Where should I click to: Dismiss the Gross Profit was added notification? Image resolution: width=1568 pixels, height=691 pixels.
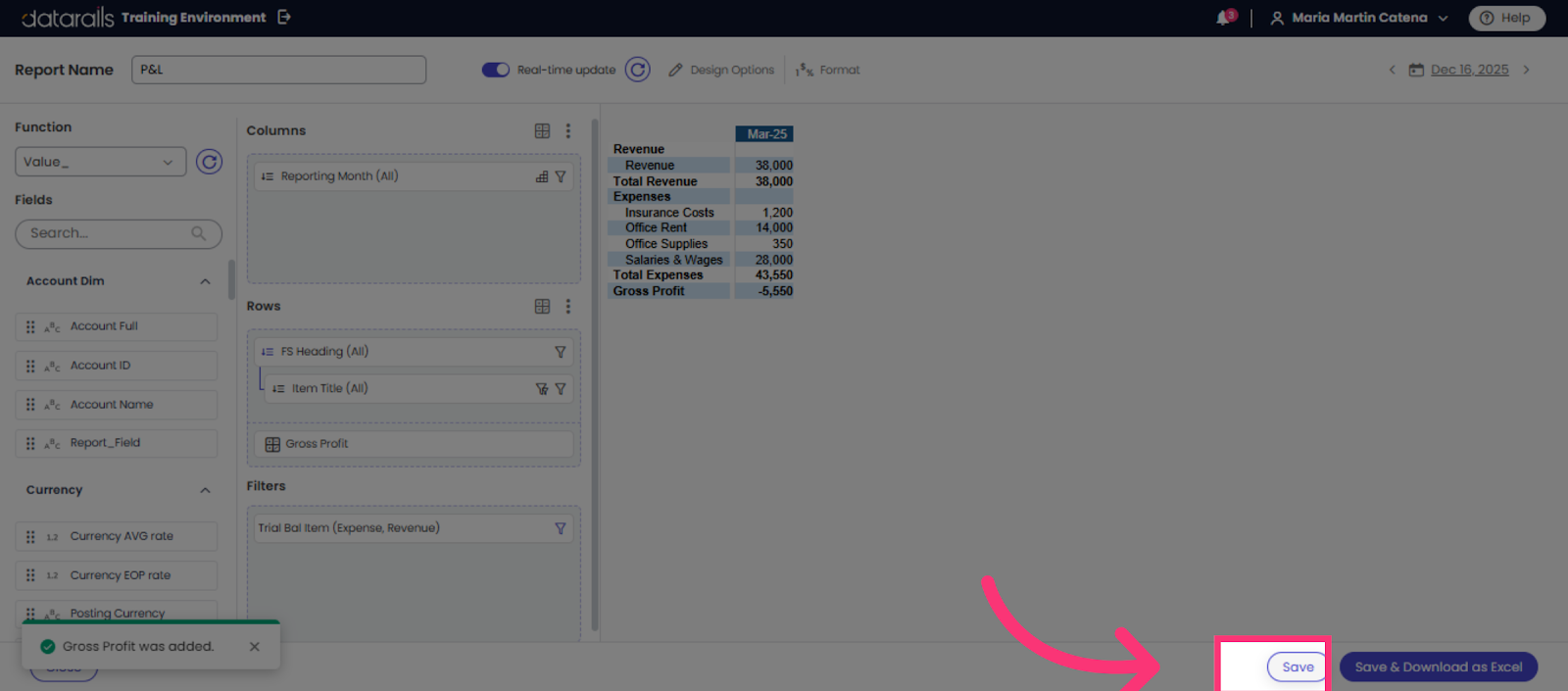click(x=255, y=647)
